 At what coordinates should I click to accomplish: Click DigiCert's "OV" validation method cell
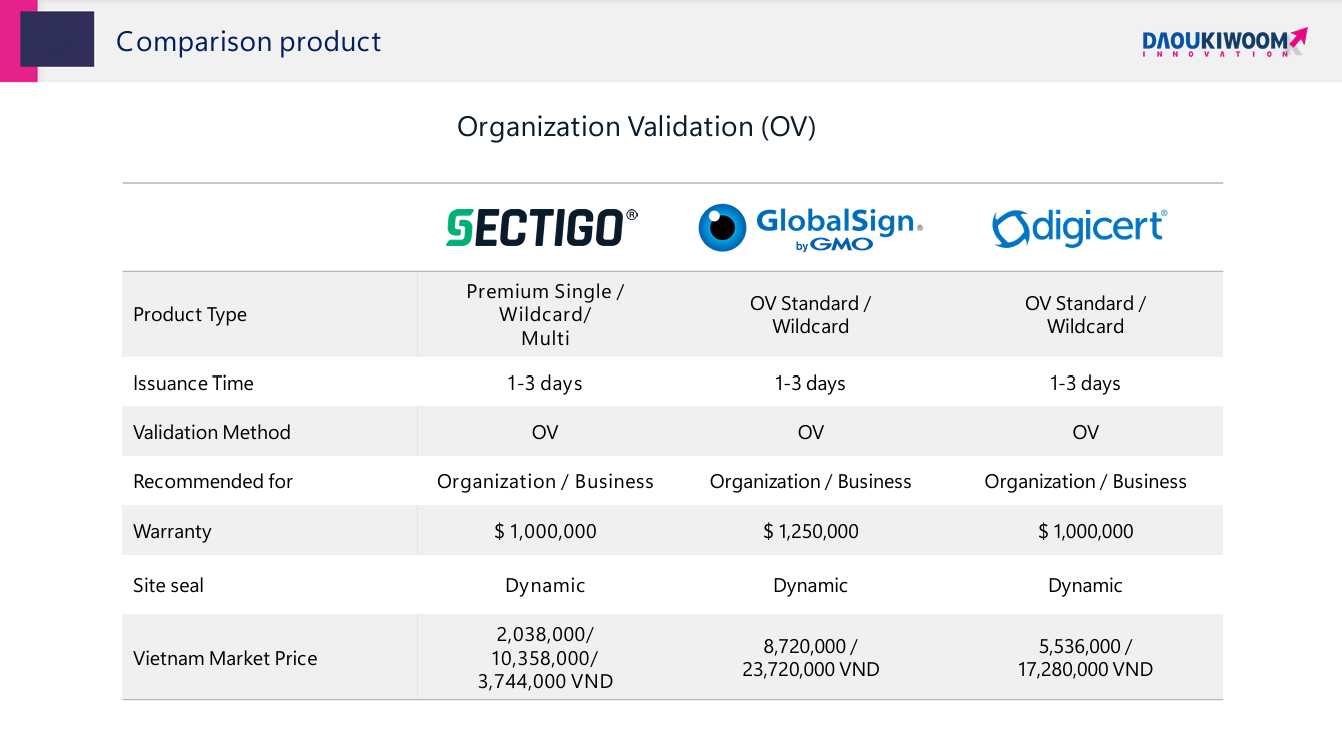pyautogui.click(x=1085, y=432)
